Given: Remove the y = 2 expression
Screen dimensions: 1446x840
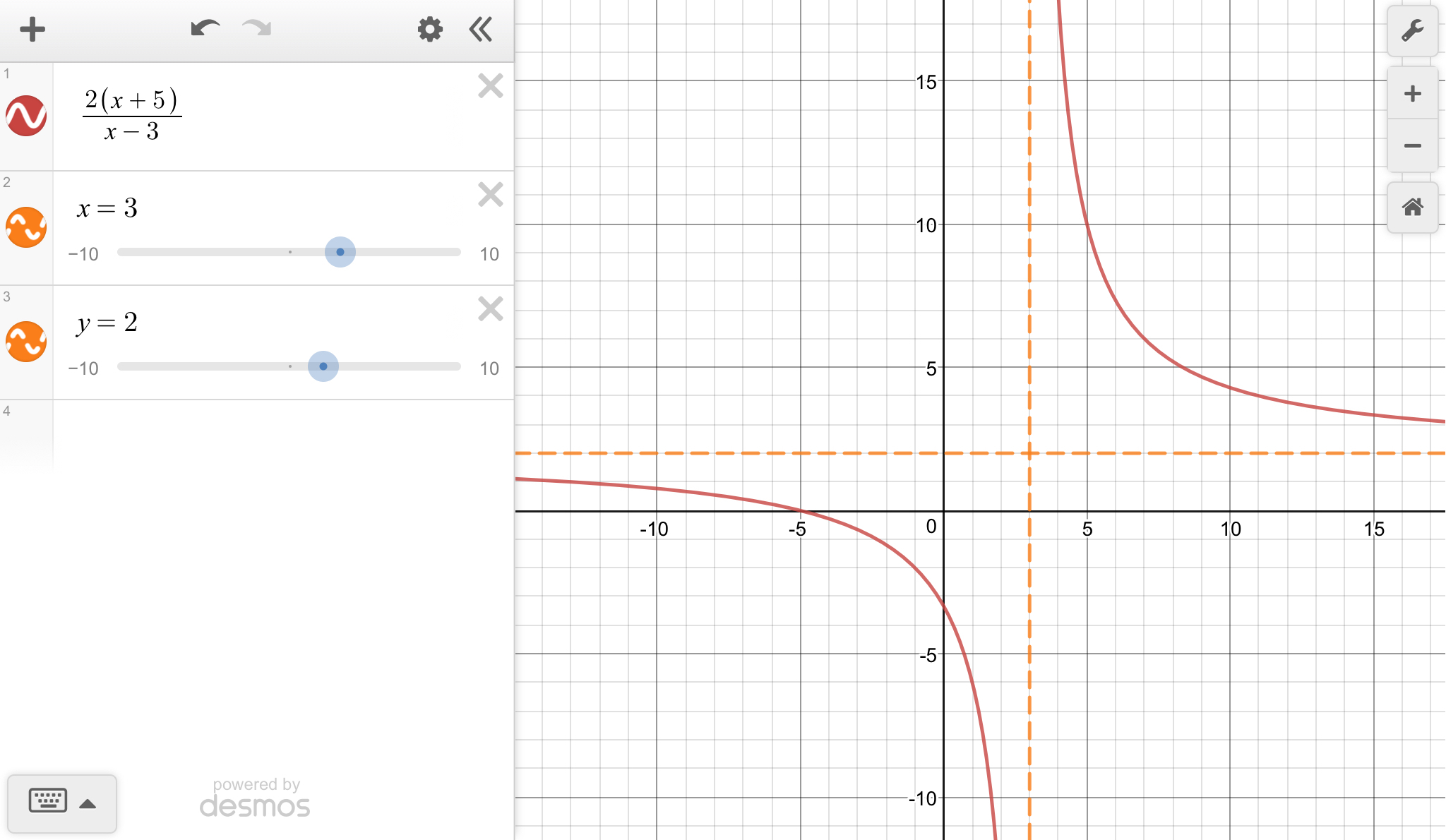Looking at the screenshot, I should (x=490, y=309).
